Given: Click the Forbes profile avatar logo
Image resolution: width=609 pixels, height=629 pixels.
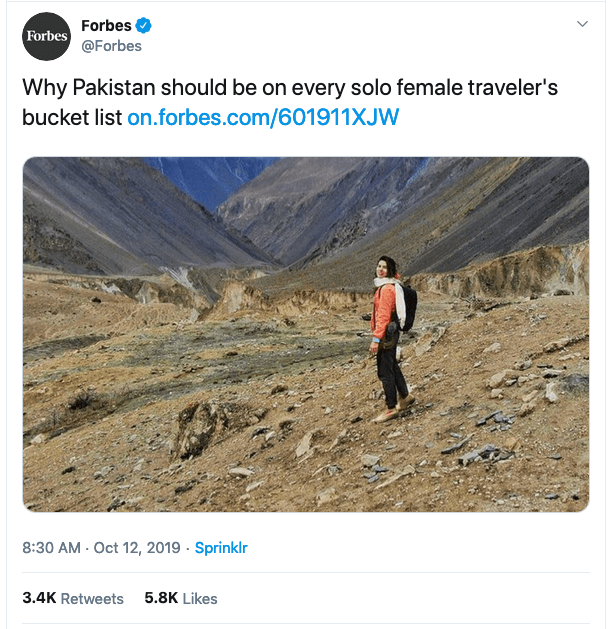Looking at the screenshot, I should point(47,36).
